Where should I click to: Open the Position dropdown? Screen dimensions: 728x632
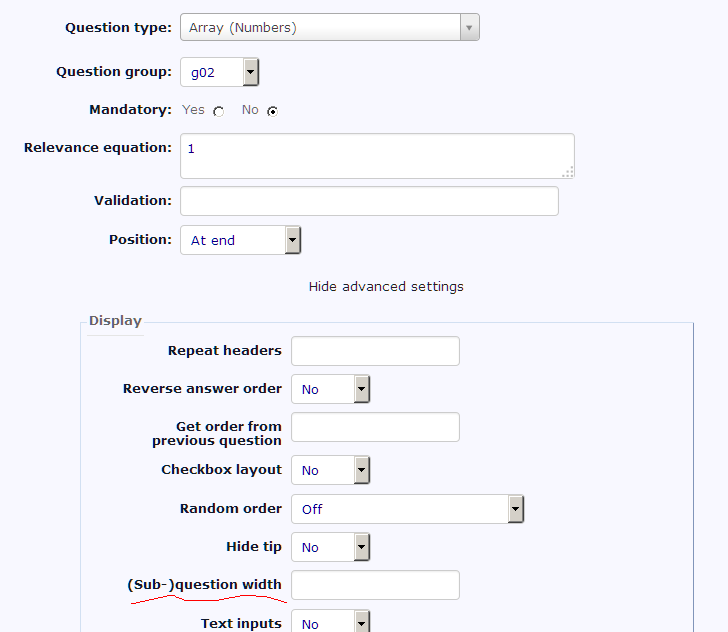tap(240, 240)
